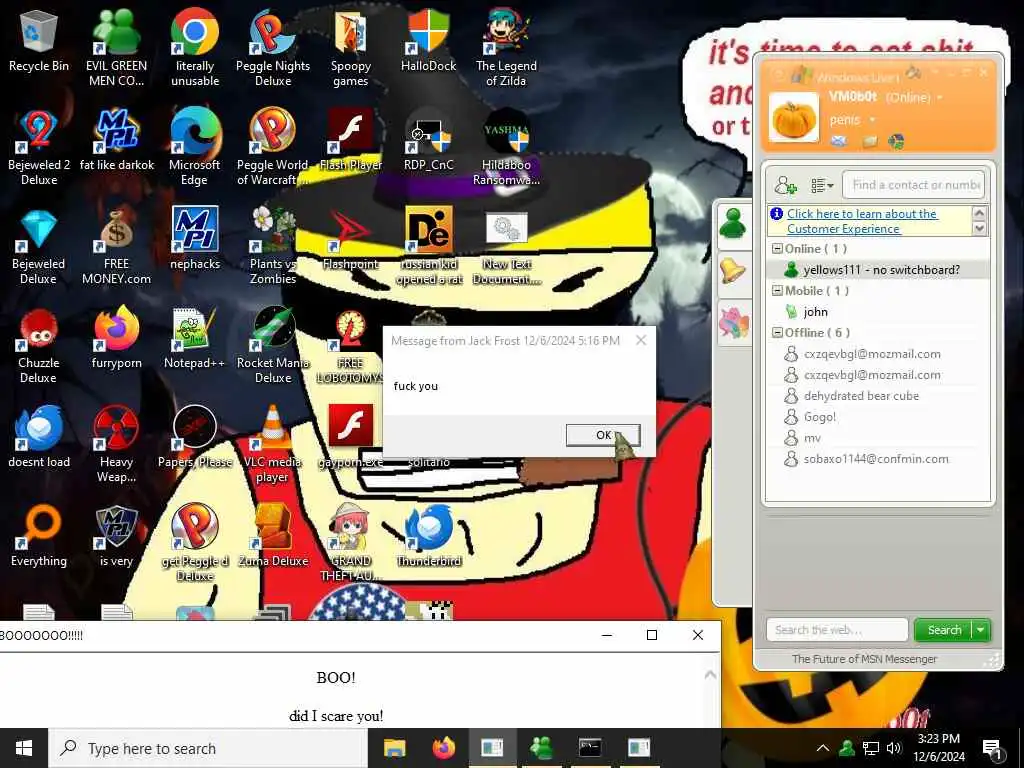Open the MSN Today icon in Messenger

(x=896, y=141)
